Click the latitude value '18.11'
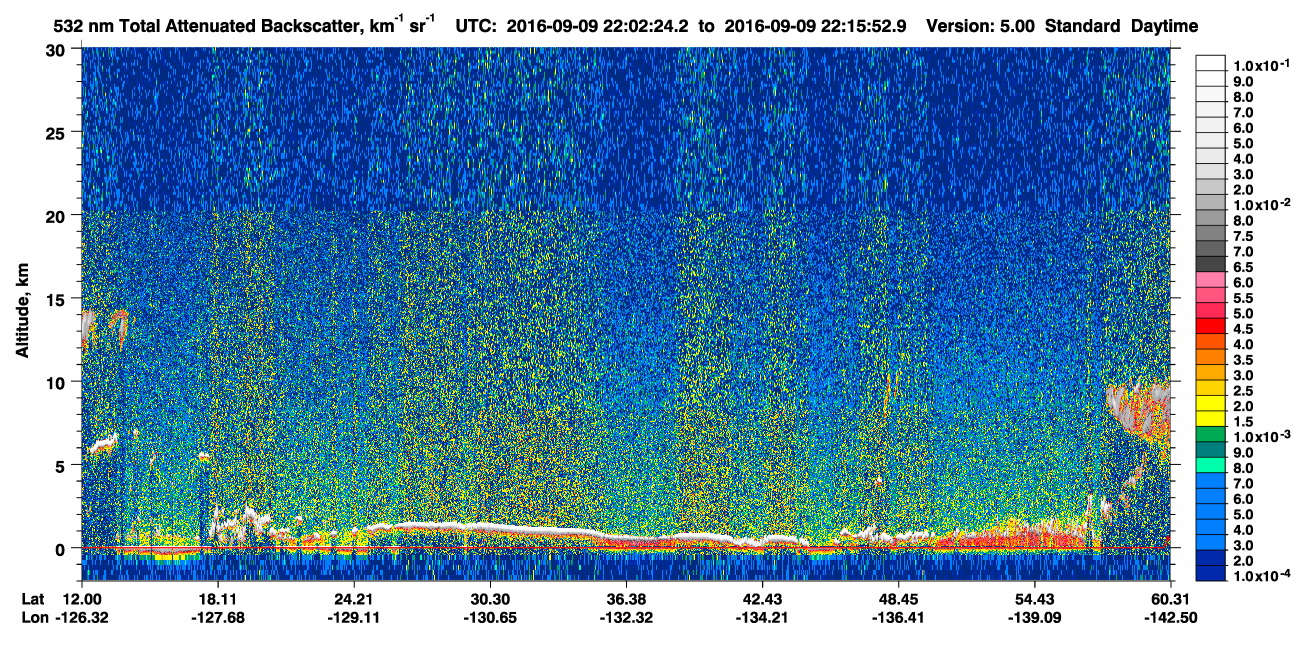The width and height of the screenshot is (1300, 667). coord(218,599)
